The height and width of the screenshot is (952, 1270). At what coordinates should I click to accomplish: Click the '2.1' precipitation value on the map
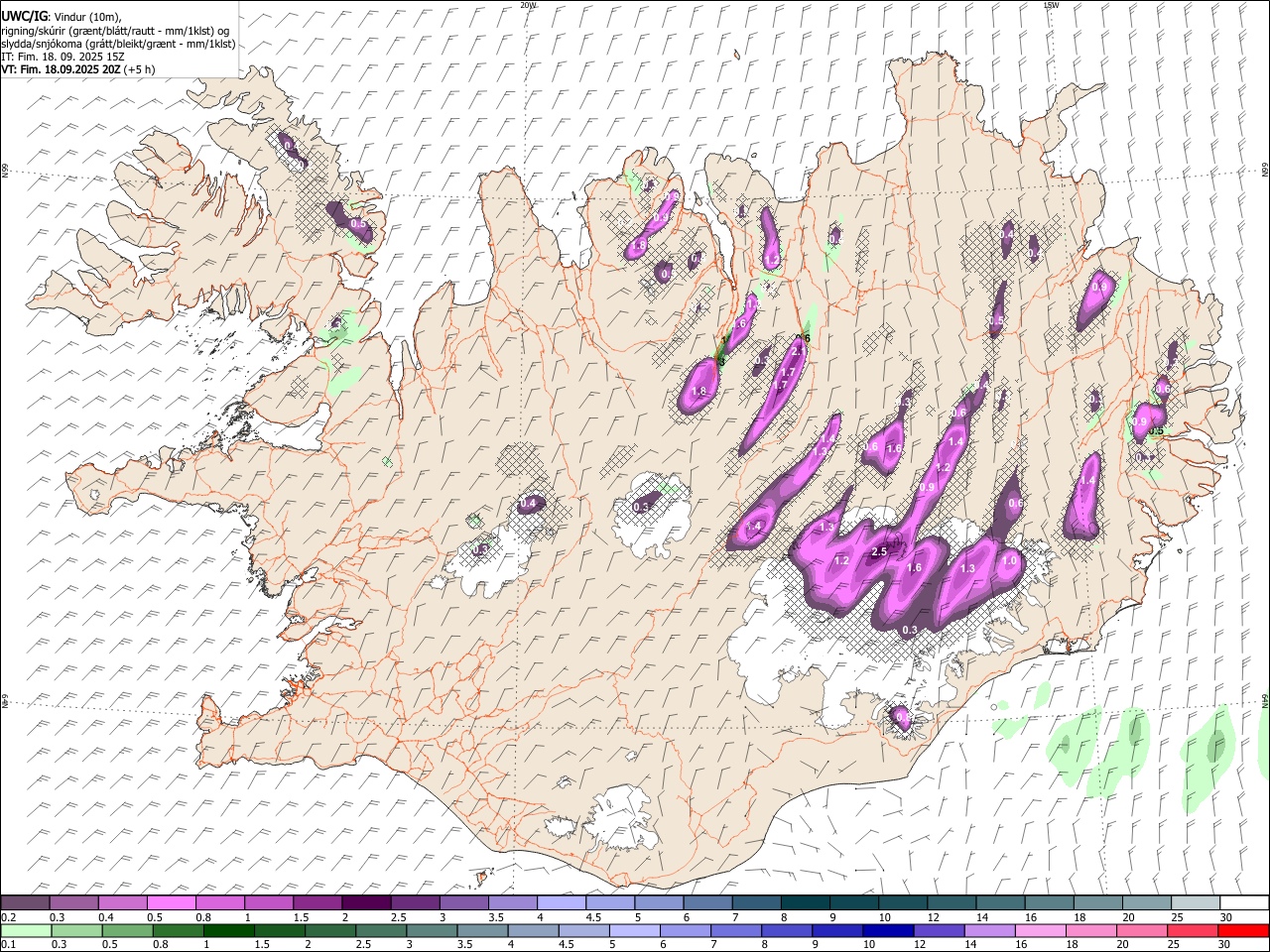point(798,351)
